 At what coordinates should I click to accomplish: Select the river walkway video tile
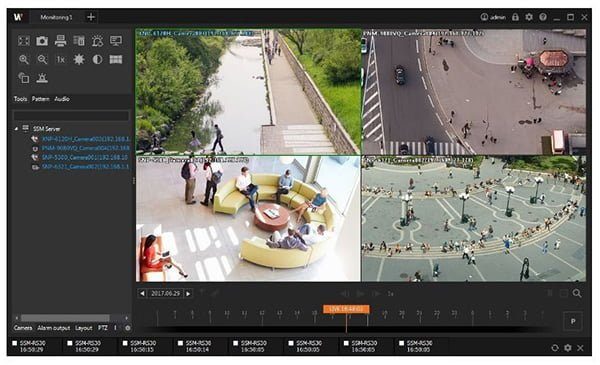(x=248, y=92)
